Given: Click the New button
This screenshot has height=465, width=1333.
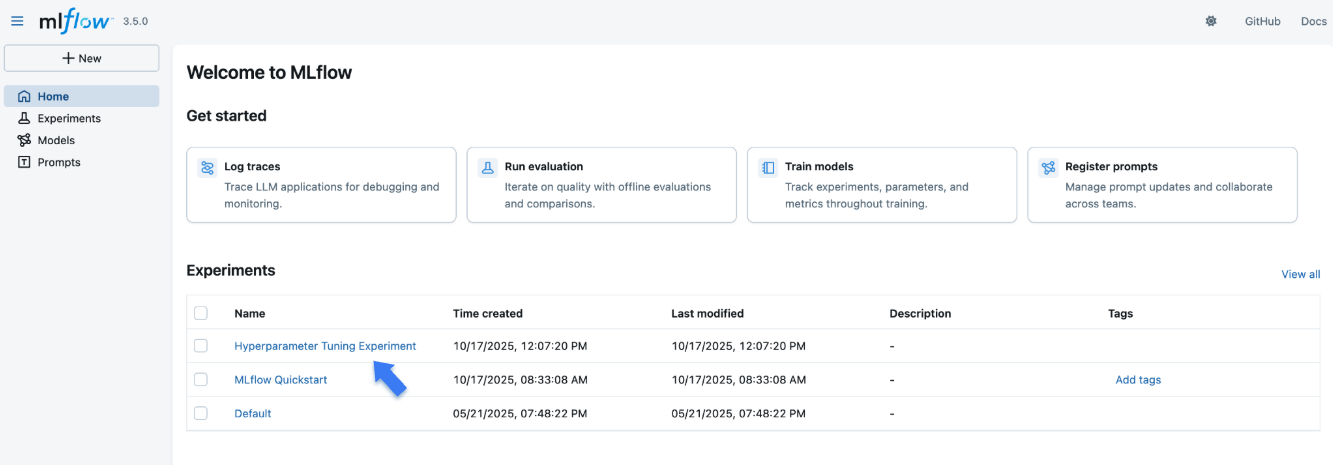Looking at the screenshot, I should click(82, 58).
